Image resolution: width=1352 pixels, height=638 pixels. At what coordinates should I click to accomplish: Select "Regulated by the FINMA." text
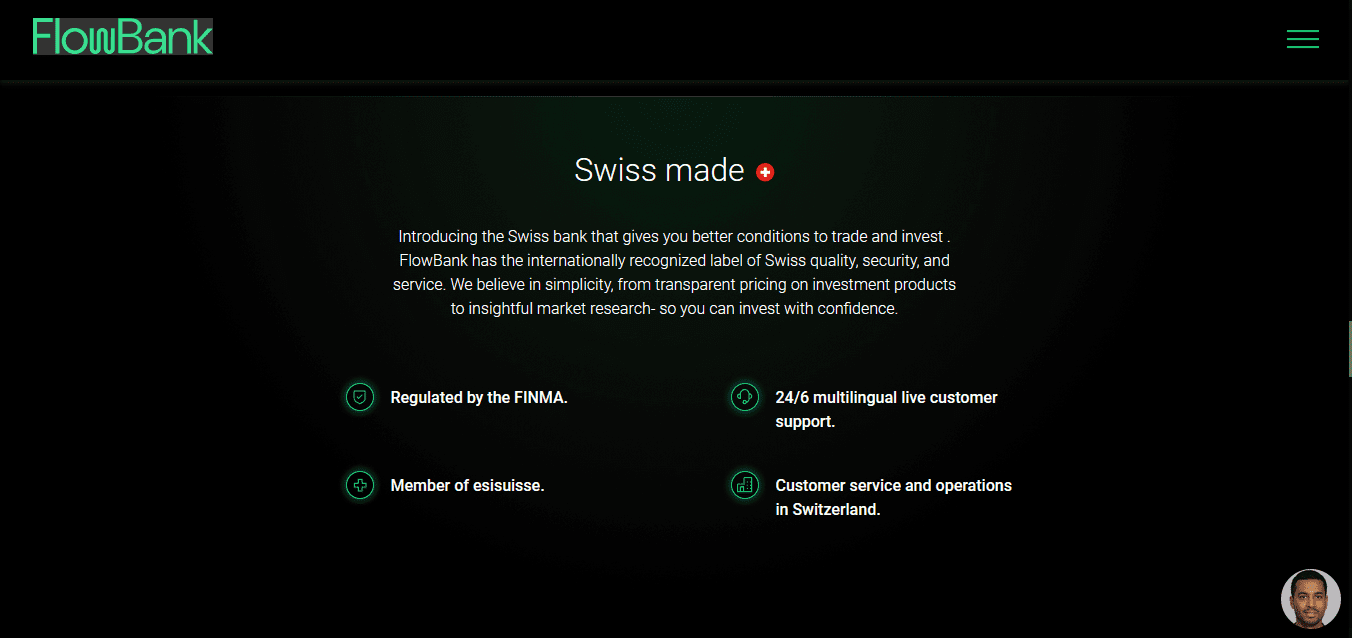[479, 398]
